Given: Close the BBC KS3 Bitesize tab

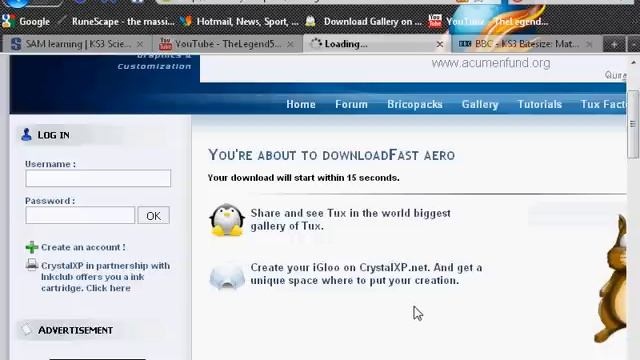Looking at the screenshot, I should click(x=589, y=44).
